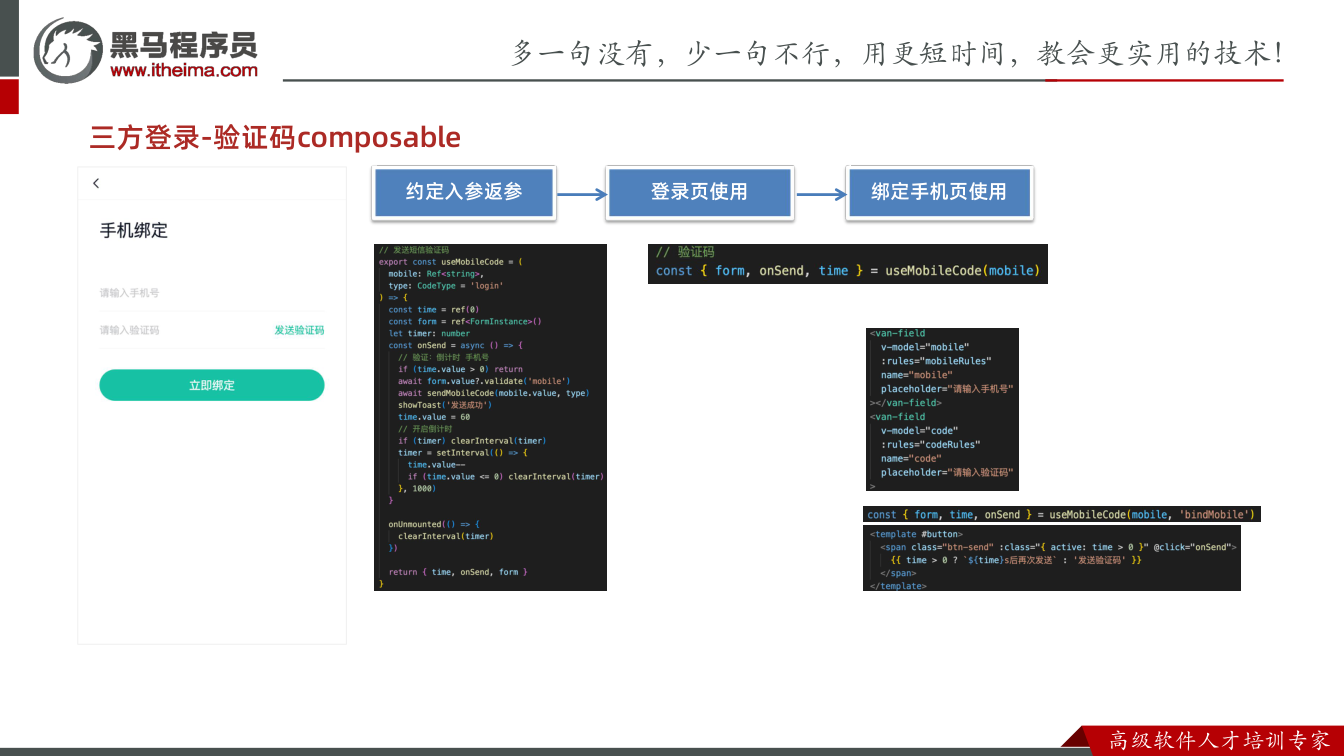Image resolution: width=1344 pixels, height=756 pixels.
Task: Click the :rules="codeRules" code line
Action: tap(930, 445)
